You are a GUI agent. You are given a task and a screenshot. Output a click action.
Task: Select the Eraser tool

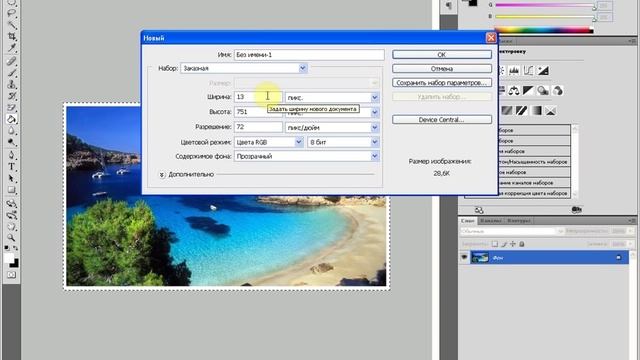11,108
